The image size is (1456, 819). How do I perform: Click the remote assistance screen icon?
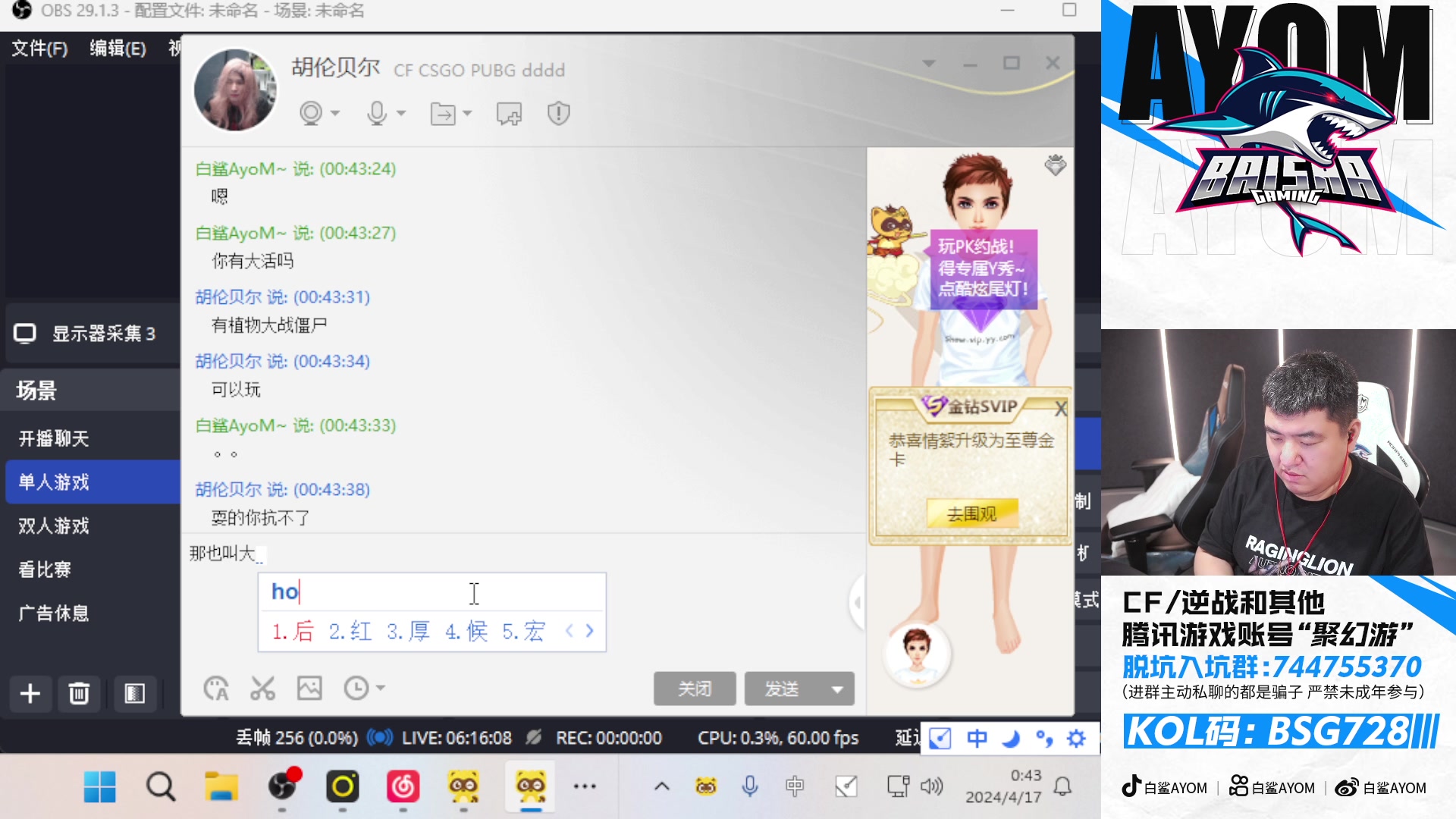[509, 114]
